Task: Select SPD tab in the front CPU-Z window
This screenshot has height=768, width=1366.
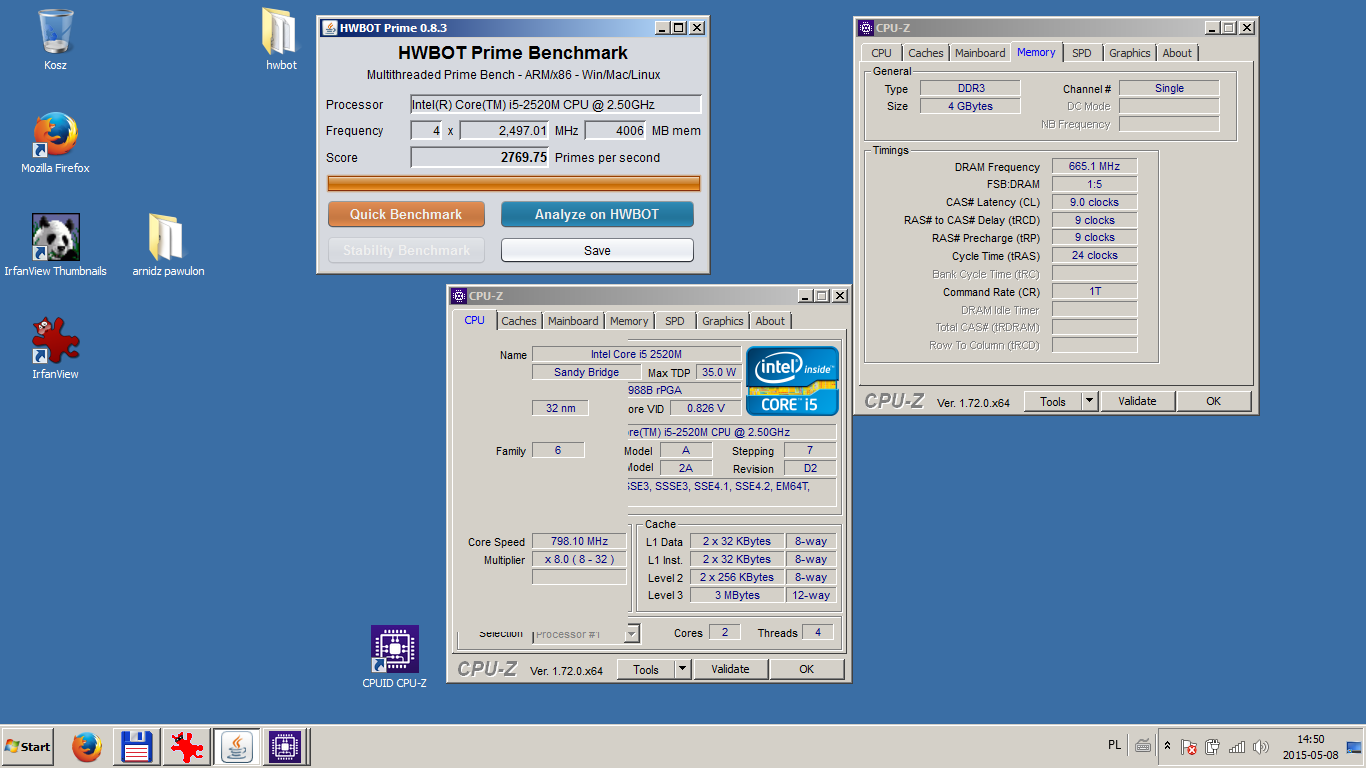Action: click(675, 321)
